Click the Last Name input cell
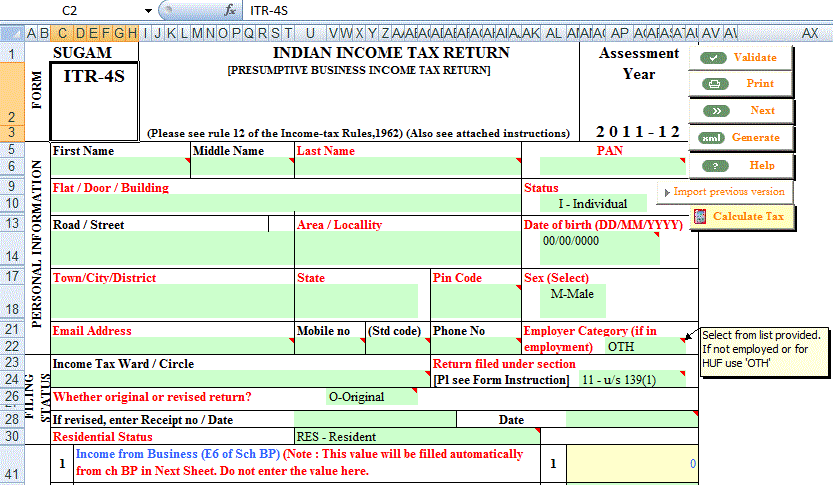This screenshot has height=485, width=833. click(407, 167)
